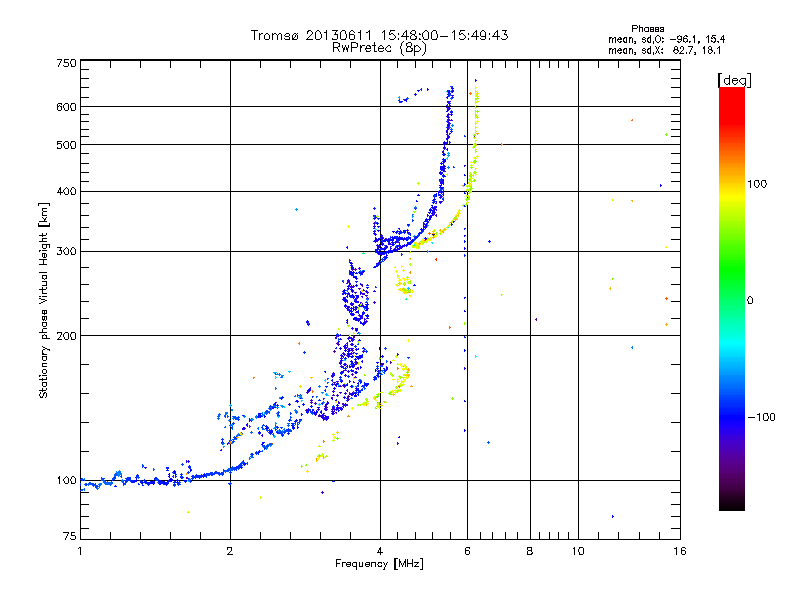800x600 pixels.
Task: Click the y-axis tick label '500'
Action: [66, 145]
